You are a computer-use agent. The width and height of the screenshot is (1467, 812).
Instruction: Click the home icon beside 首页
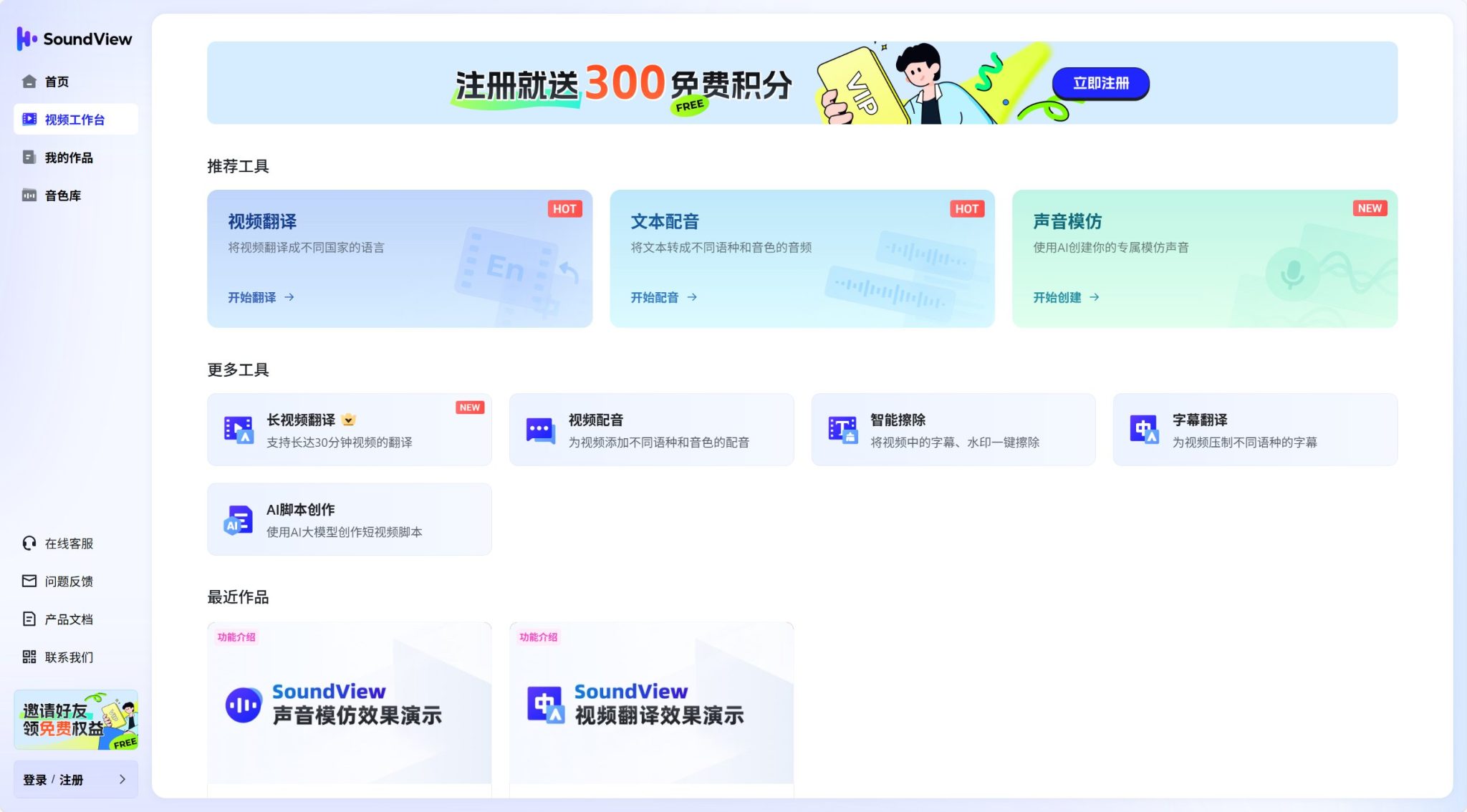(x=29, y=82)
